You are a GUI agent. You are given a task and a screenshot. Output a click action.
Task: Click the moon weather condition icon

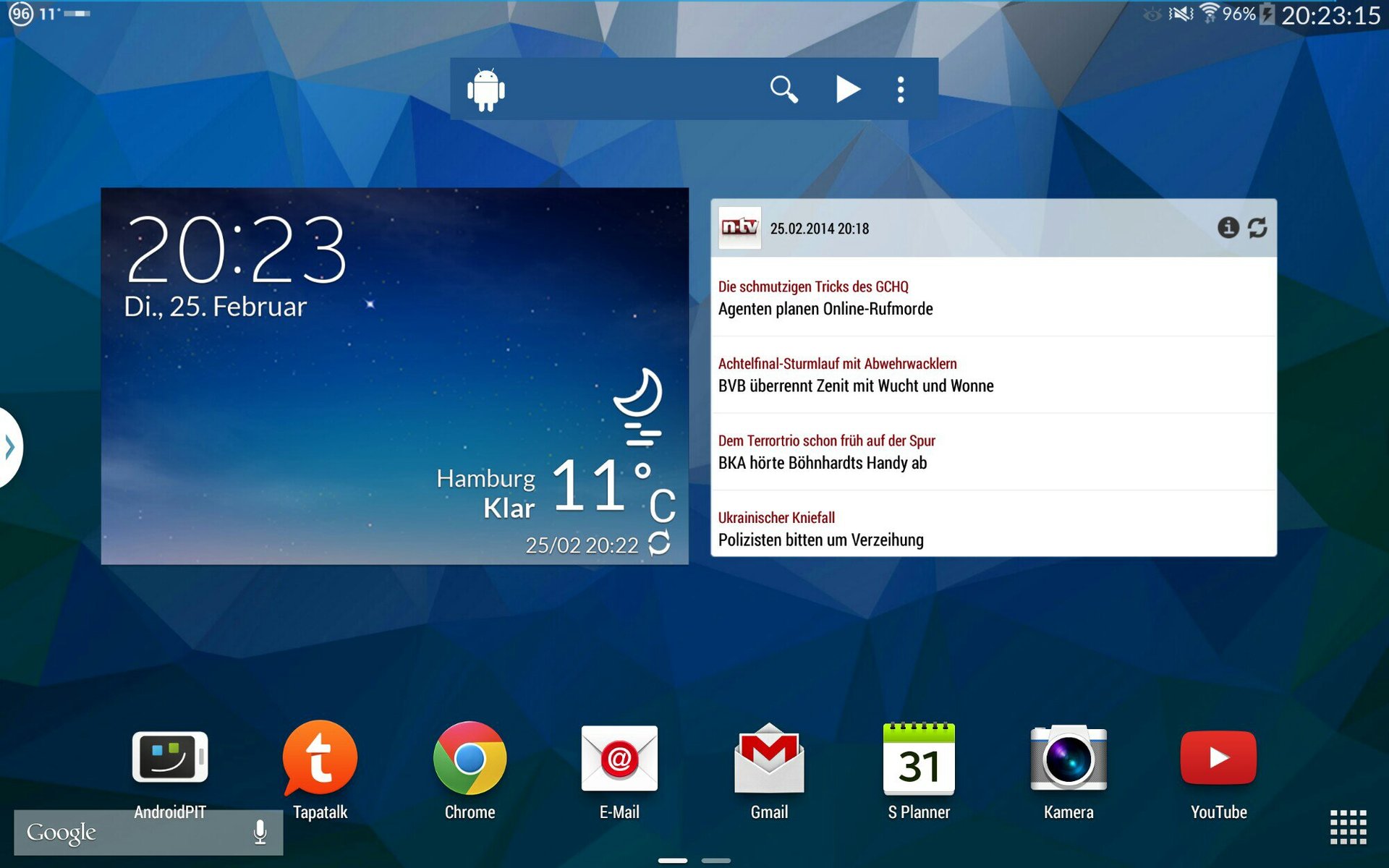(638, 407)
